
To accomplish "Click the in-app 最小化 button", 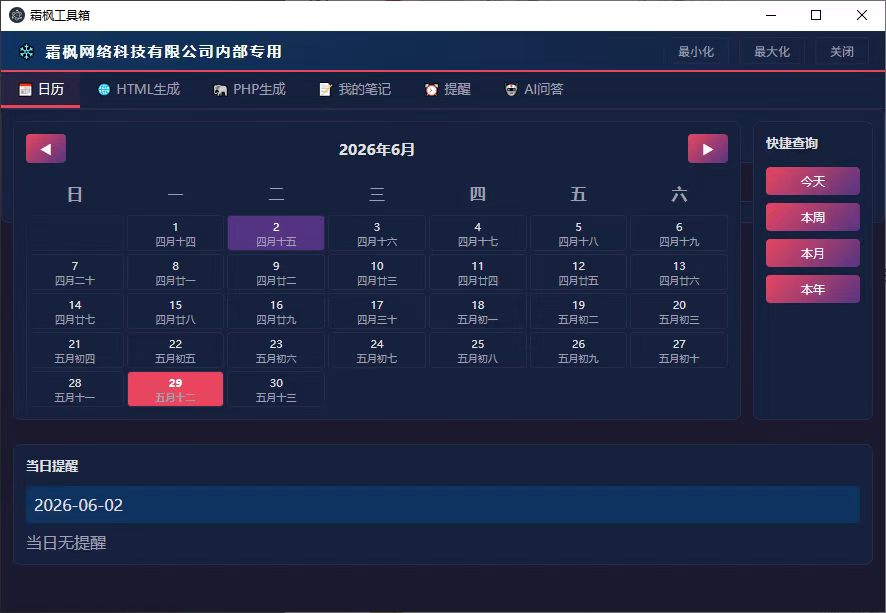I will pyautogui.click(x=696, y=52).
